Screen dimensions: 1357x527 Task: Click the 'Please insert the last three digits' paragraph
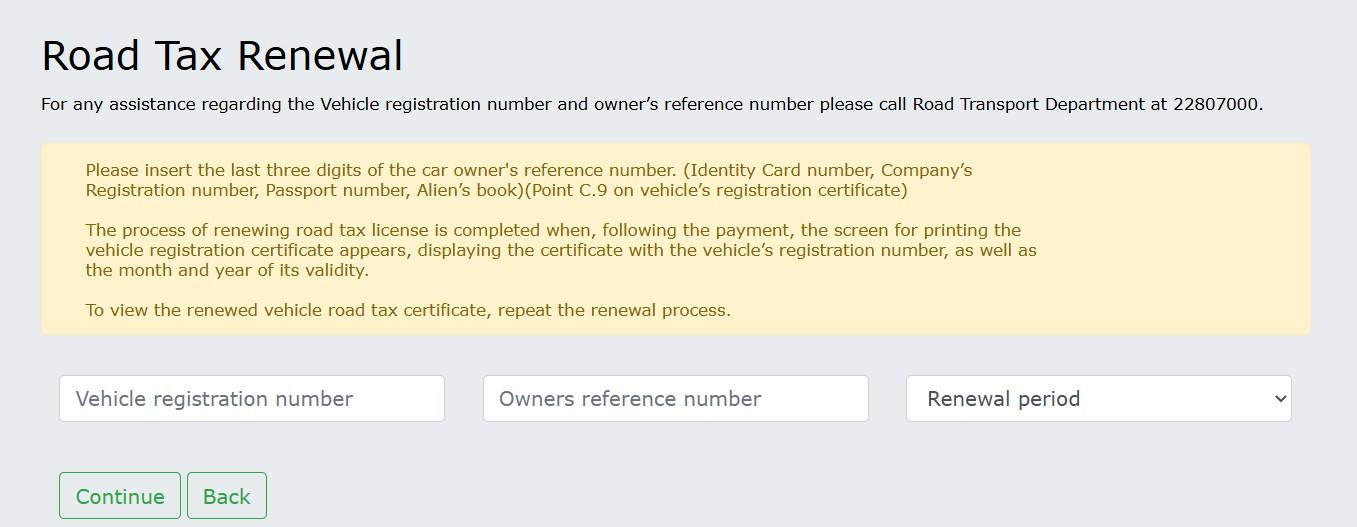(380, 171)
